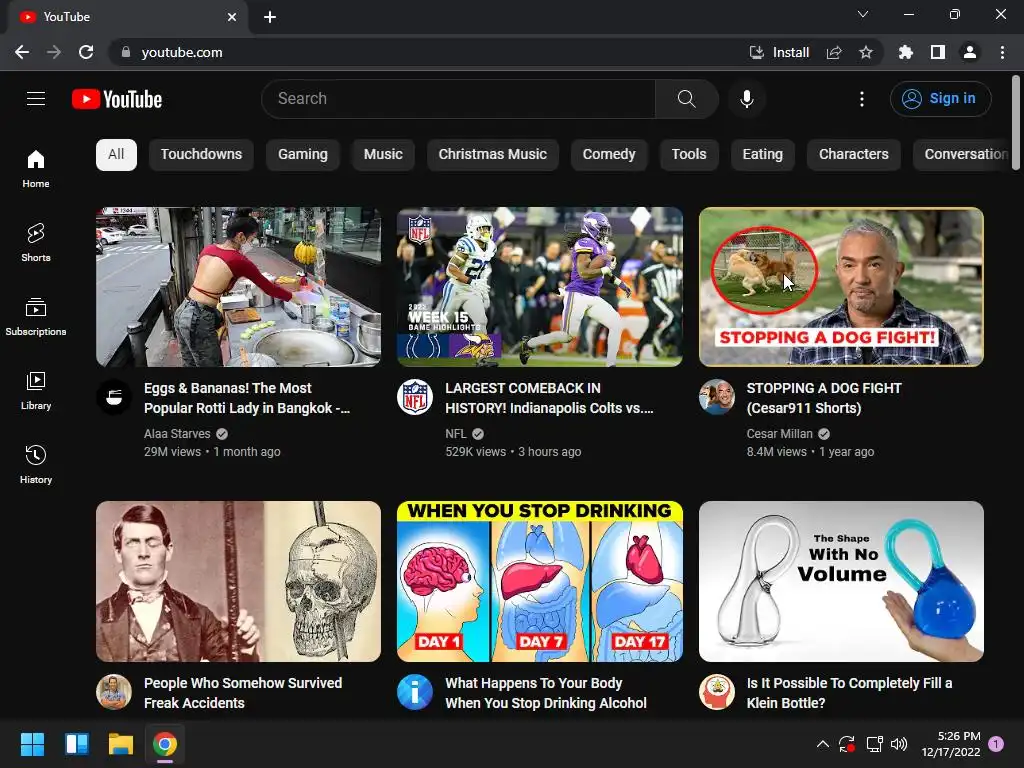Open Subscriptions from the sidebar
This screenshot has width=1024, height=768.
tap(36, 317)
